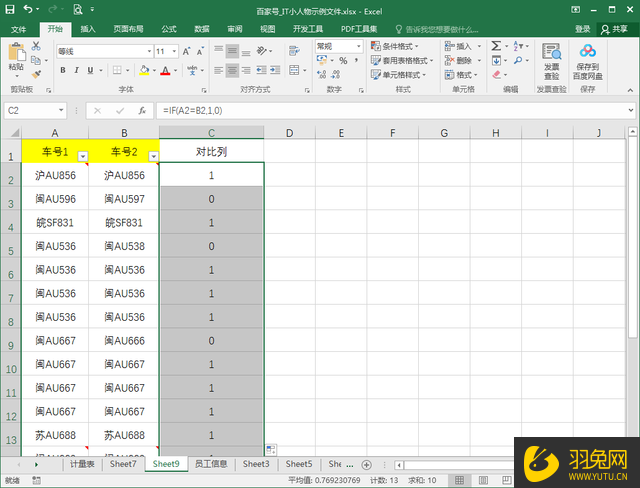This screenshot has height=488, width=640.
Task: Open the Quick Analysis icon below column C
Action: pos(271,450)
